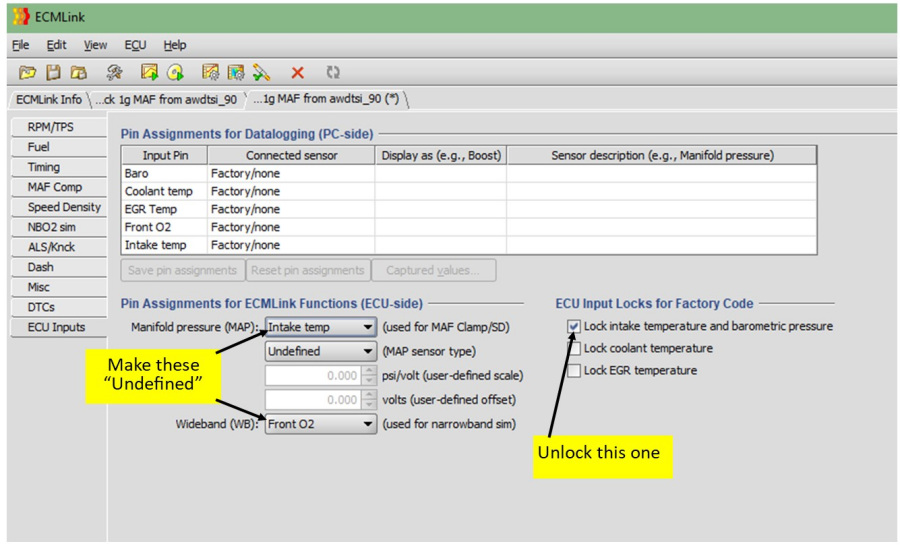Viewport: 900px width, 546px height.
Task: Click Reset pin assignments button
Action: 308,270
